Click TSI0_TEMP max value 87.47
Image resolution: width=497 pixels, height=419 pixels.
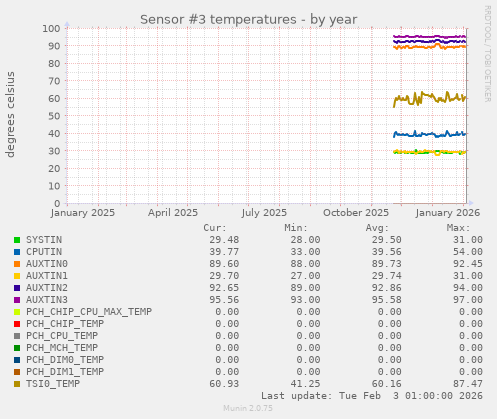pos(468,384)
